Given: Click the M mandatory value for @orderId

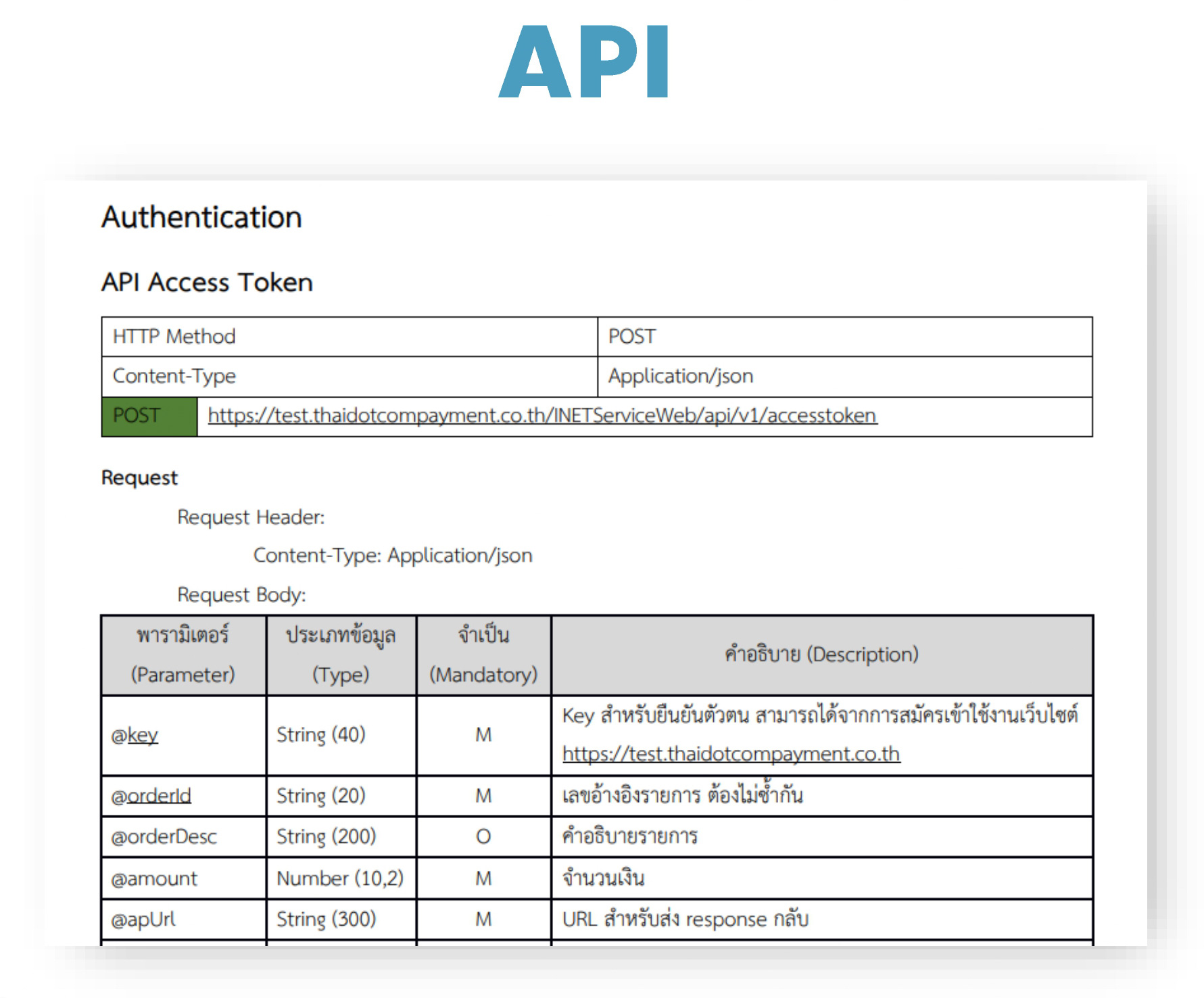Looking at the screenshot, I should tap(484, 797).
